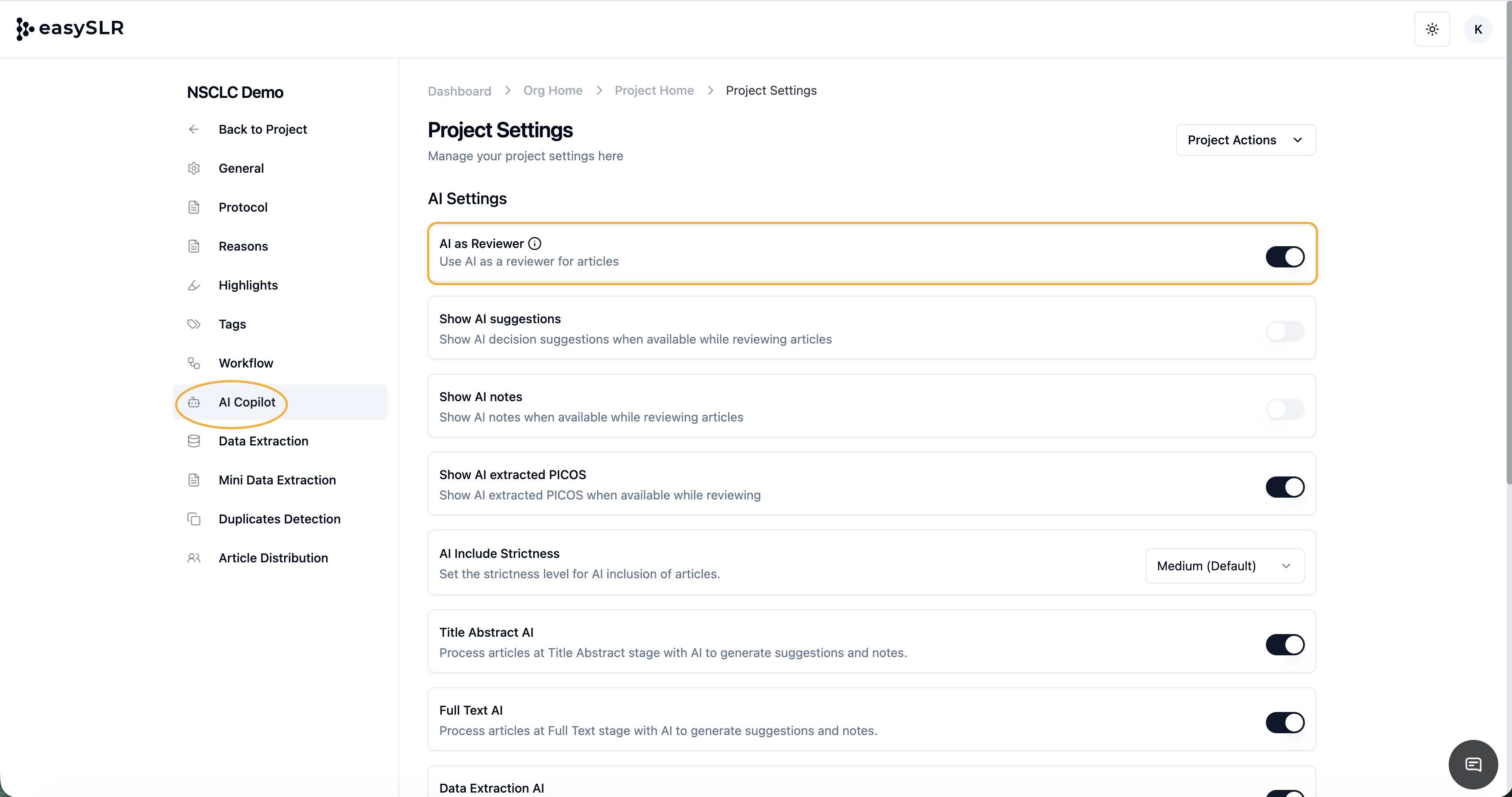Open the Workflow settings section
Viewport: 1512px width, 797px height.
(245, 363)
